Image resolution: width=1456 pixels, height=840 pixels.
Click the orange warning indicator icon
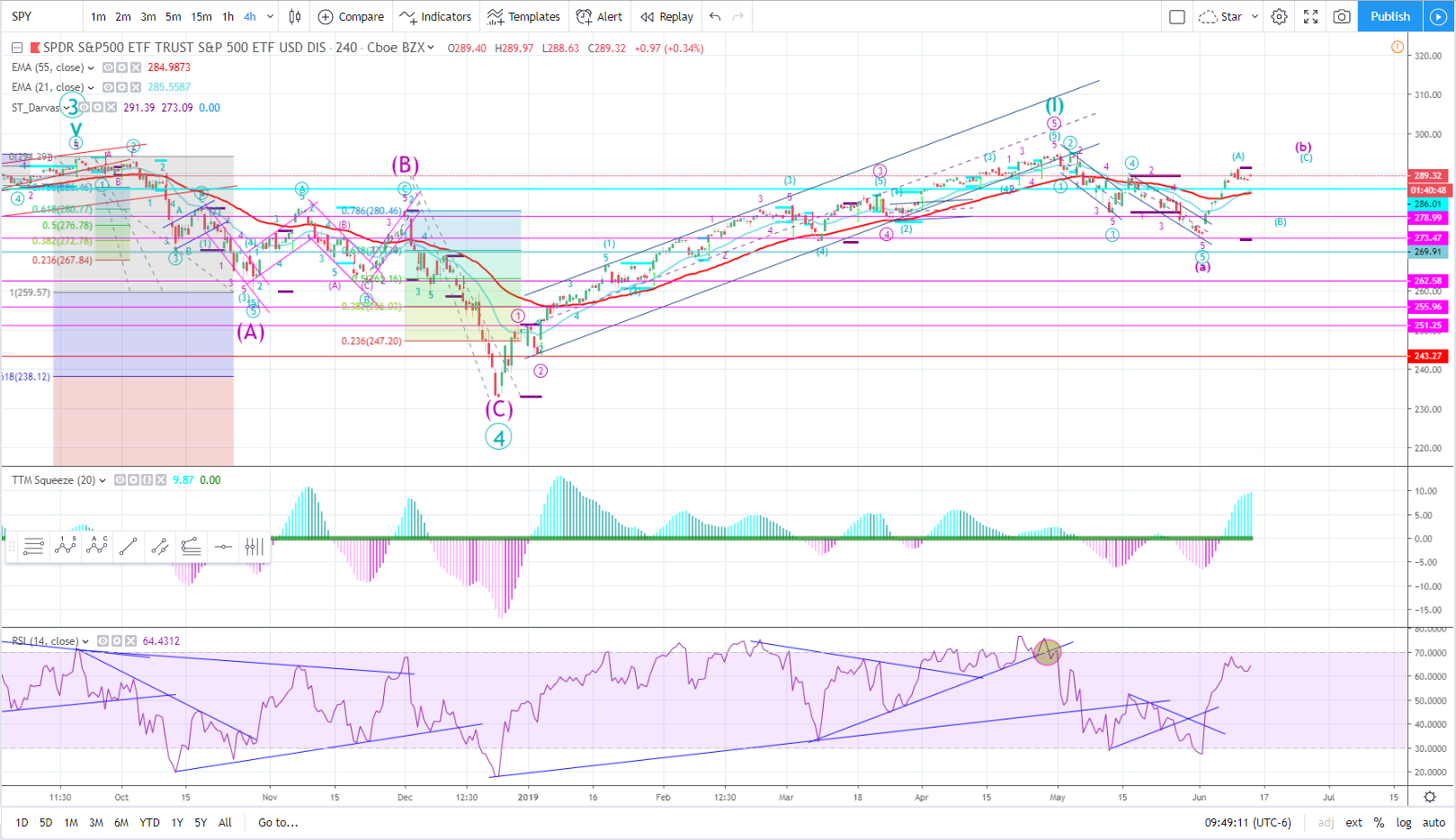(x=1398, y=47)
